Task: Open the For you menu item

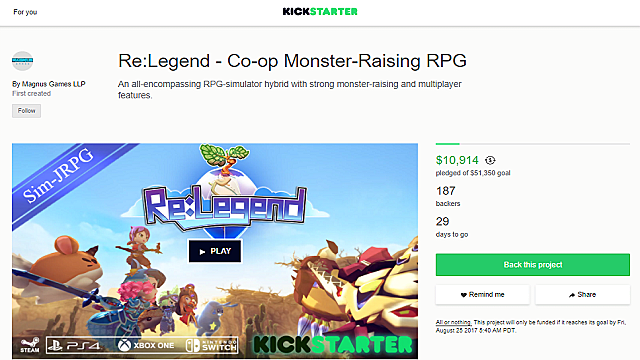Action: pos(25,12)
